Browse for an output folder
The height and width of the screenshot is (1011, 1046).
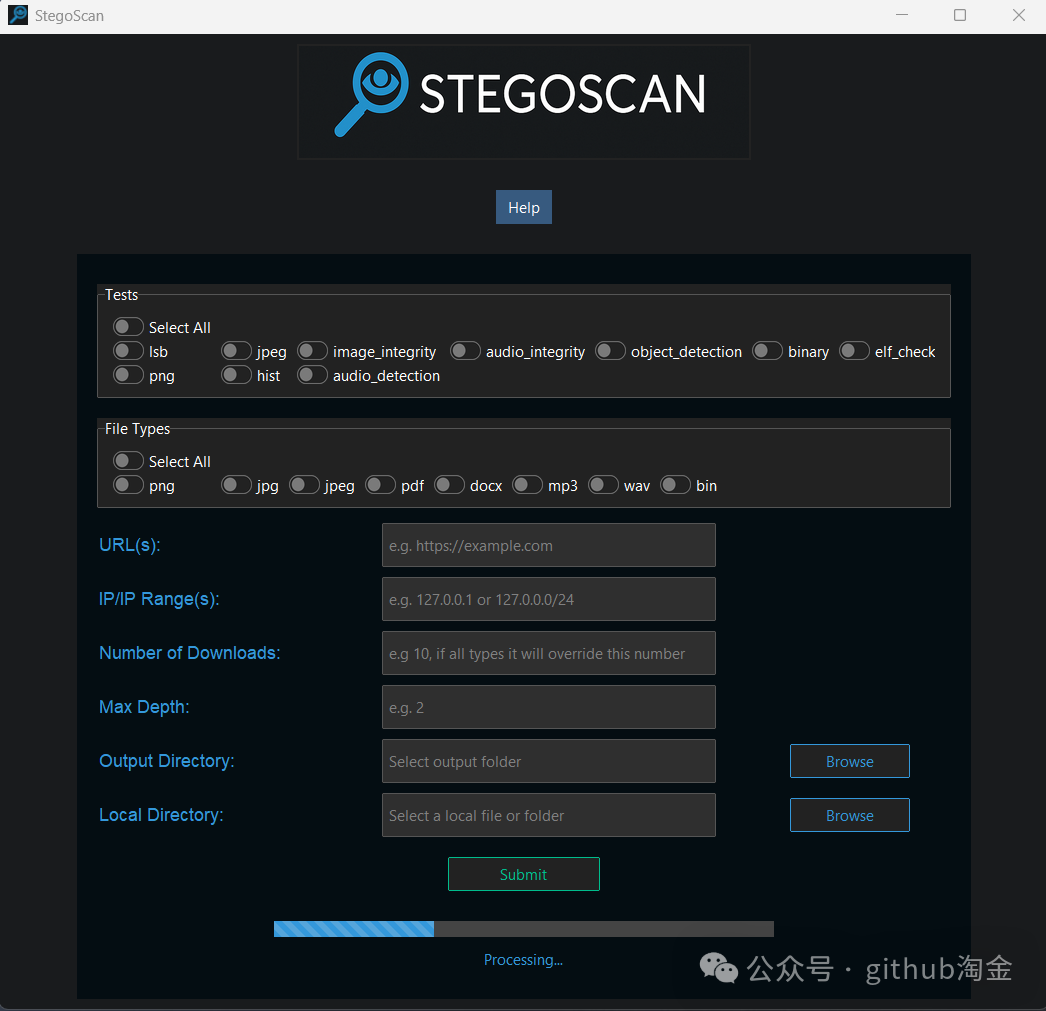[x=849, y=760]
